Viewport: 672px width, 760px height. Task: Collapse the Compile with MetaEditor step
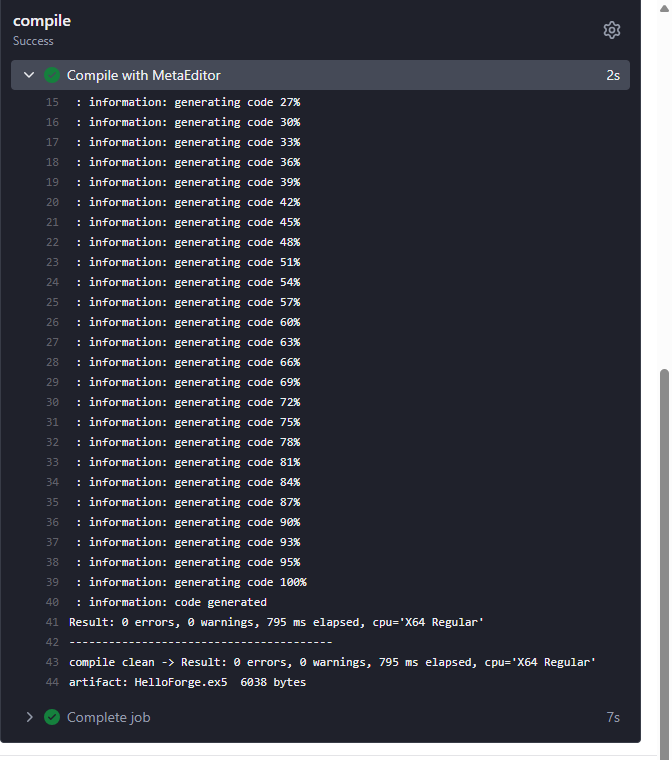[x=29, y=75]
